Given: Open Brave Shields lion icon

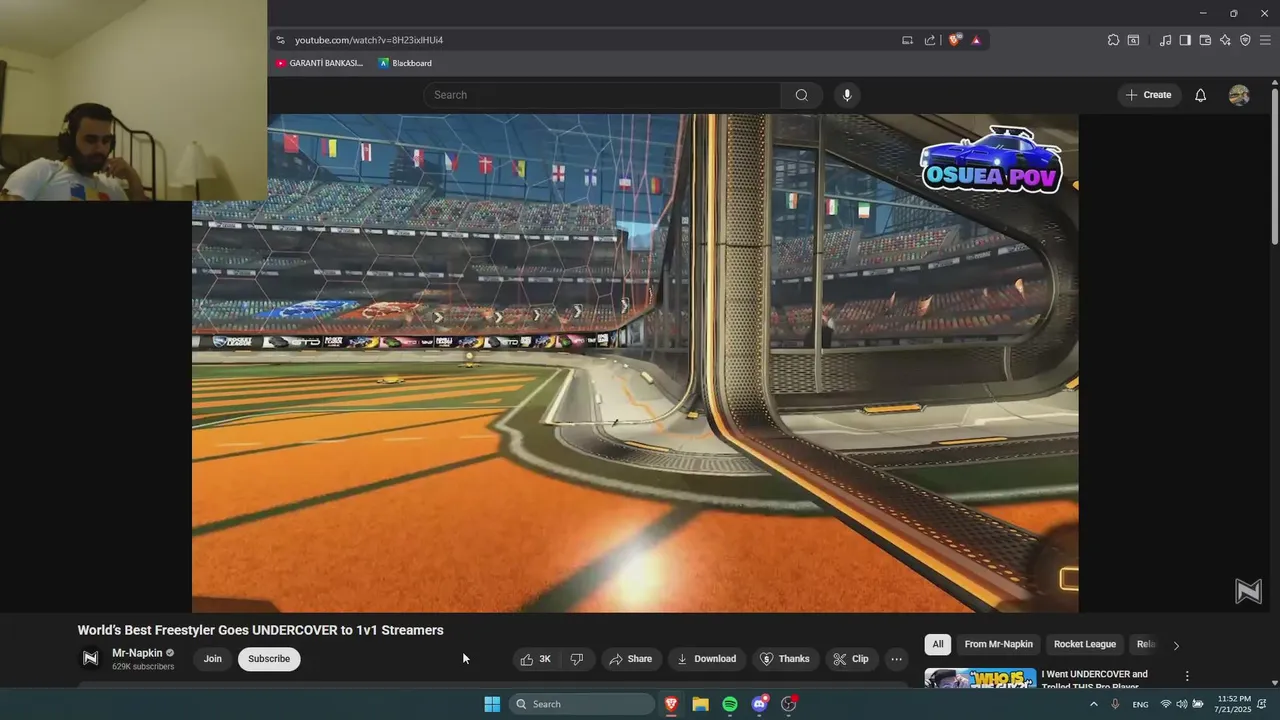Looking at the screenshot, I should [955, 40].
